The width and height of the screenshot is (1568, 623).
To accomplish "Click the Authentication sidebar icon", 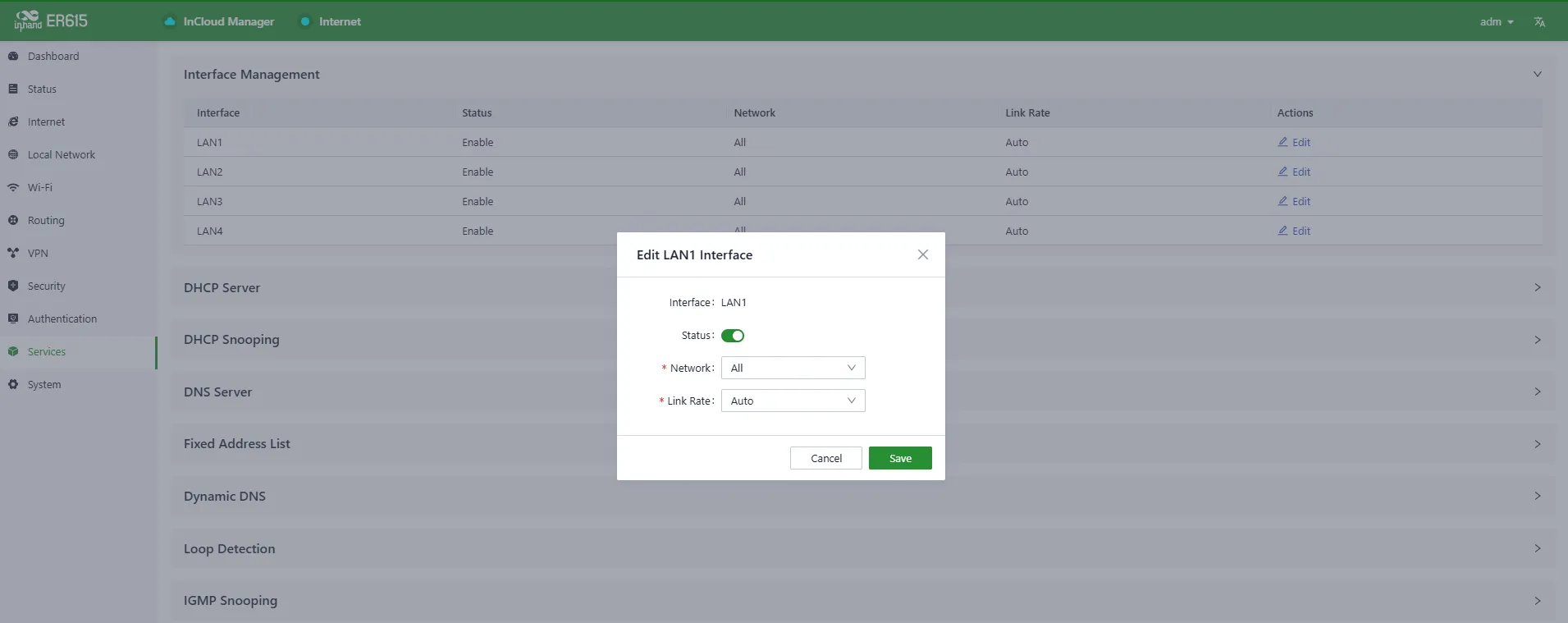I will (x=13, y=318).
